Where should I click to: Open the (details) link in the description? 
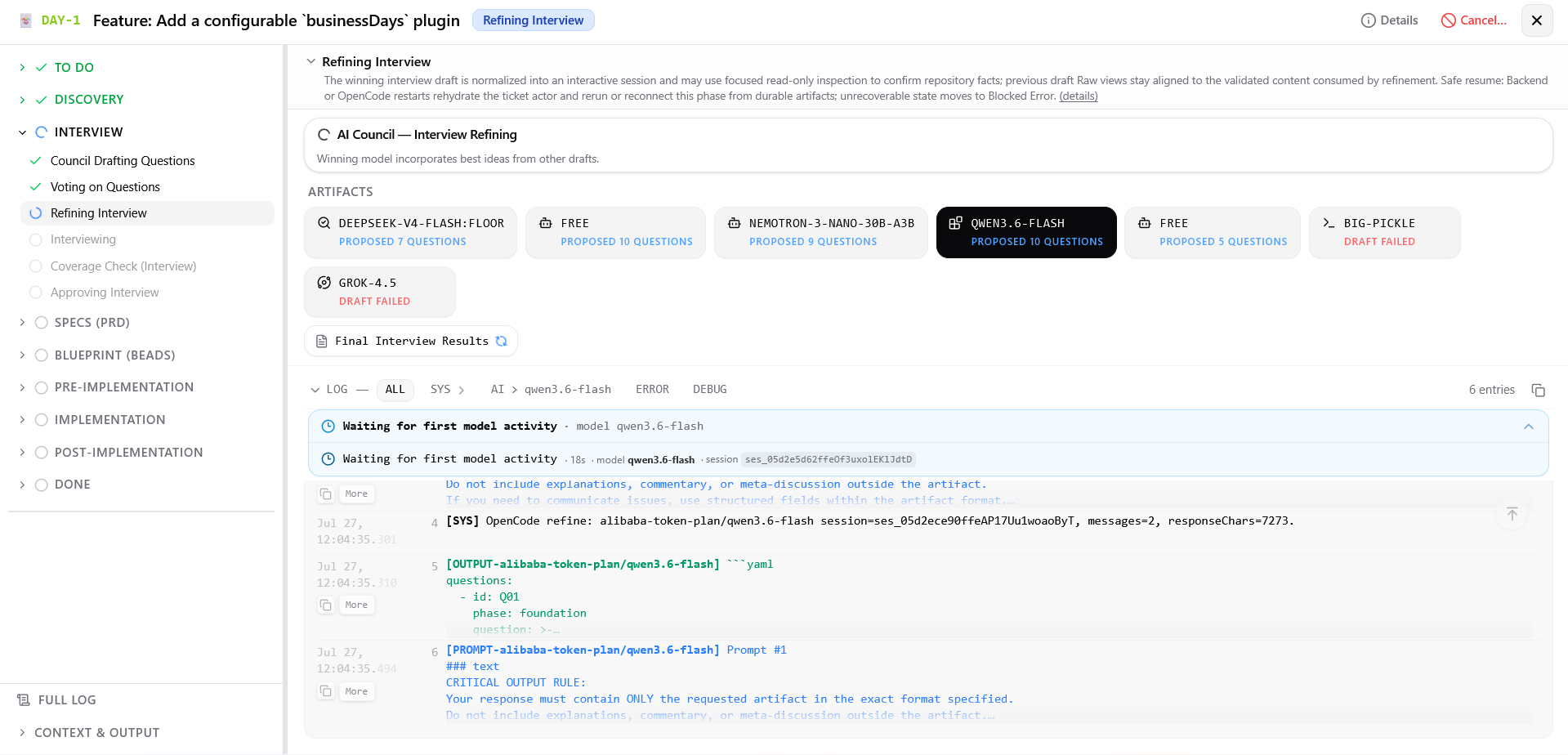1079,96
